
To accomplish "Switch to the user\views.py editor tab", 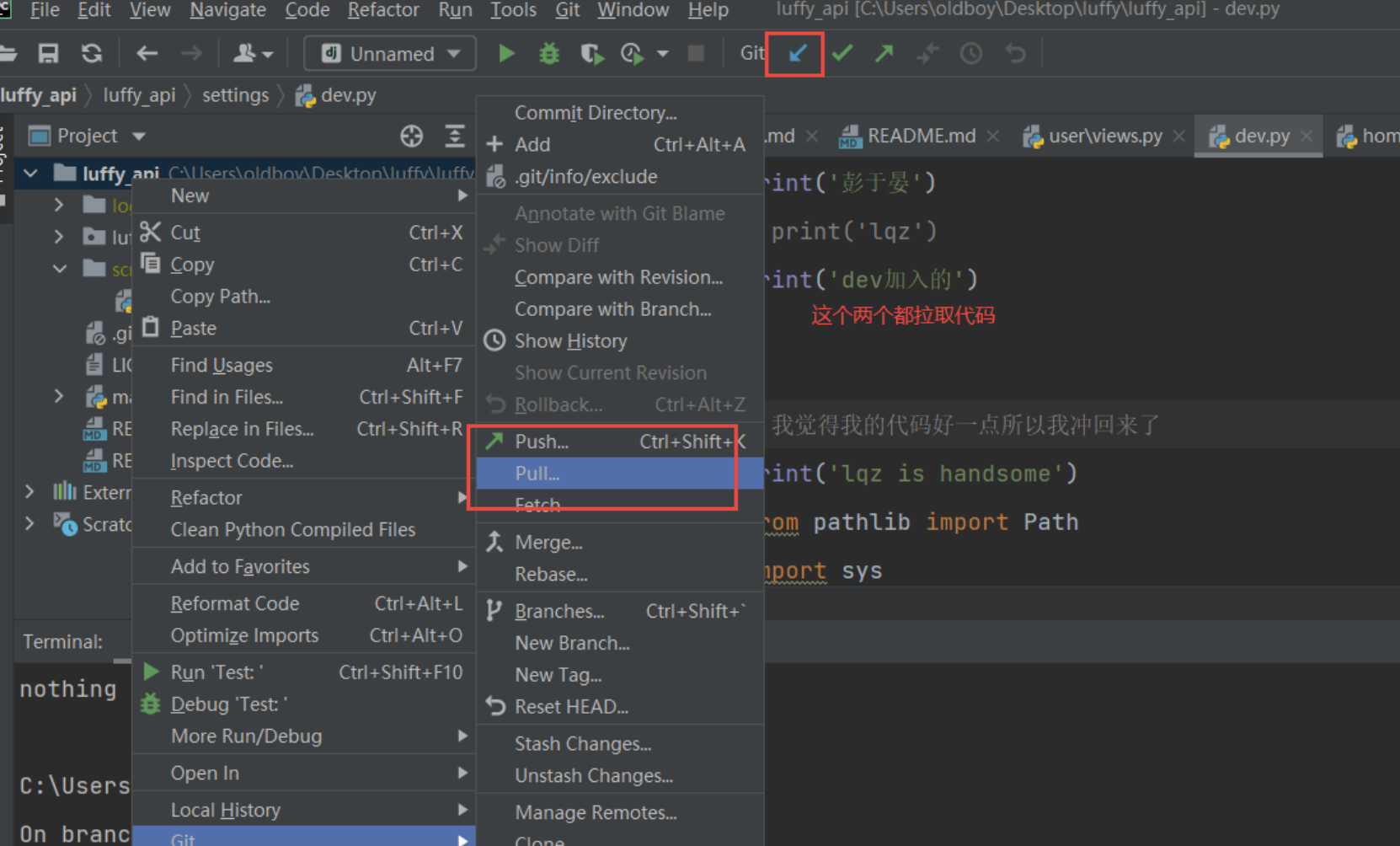I will pyautogui.click(x=1104, y=136).
